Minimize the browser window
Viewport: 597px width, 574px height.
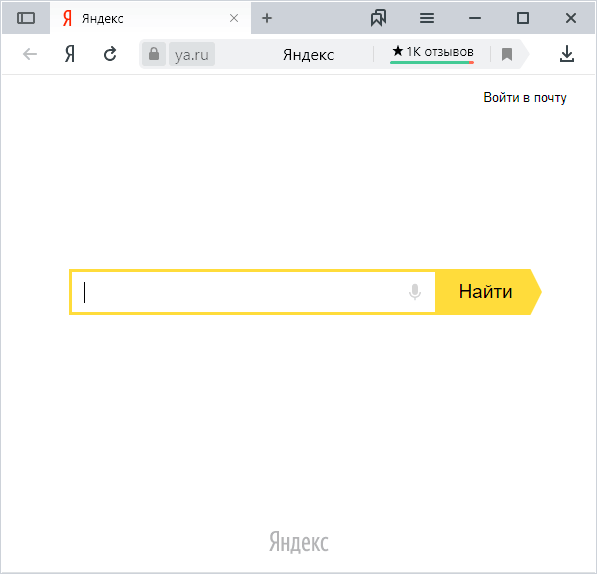click(x=475, y=18)
